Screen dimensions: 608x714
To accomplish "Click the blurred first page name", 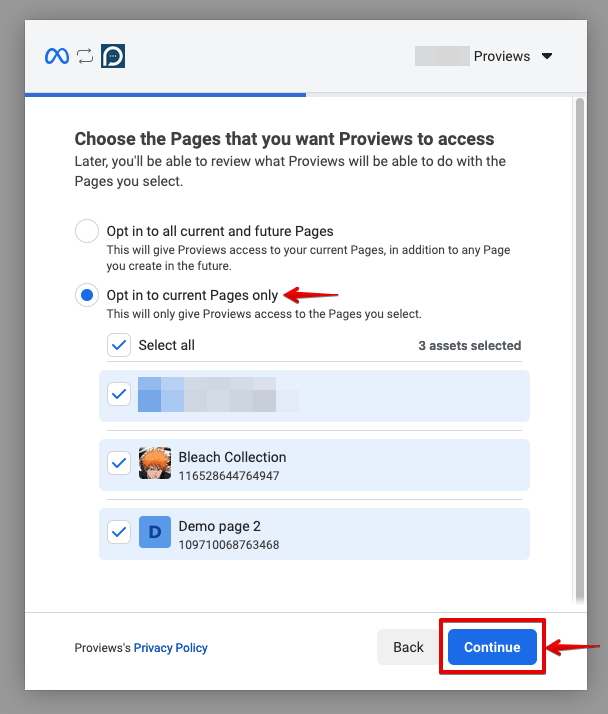I will pyautogui.click(x=219, y=394).
